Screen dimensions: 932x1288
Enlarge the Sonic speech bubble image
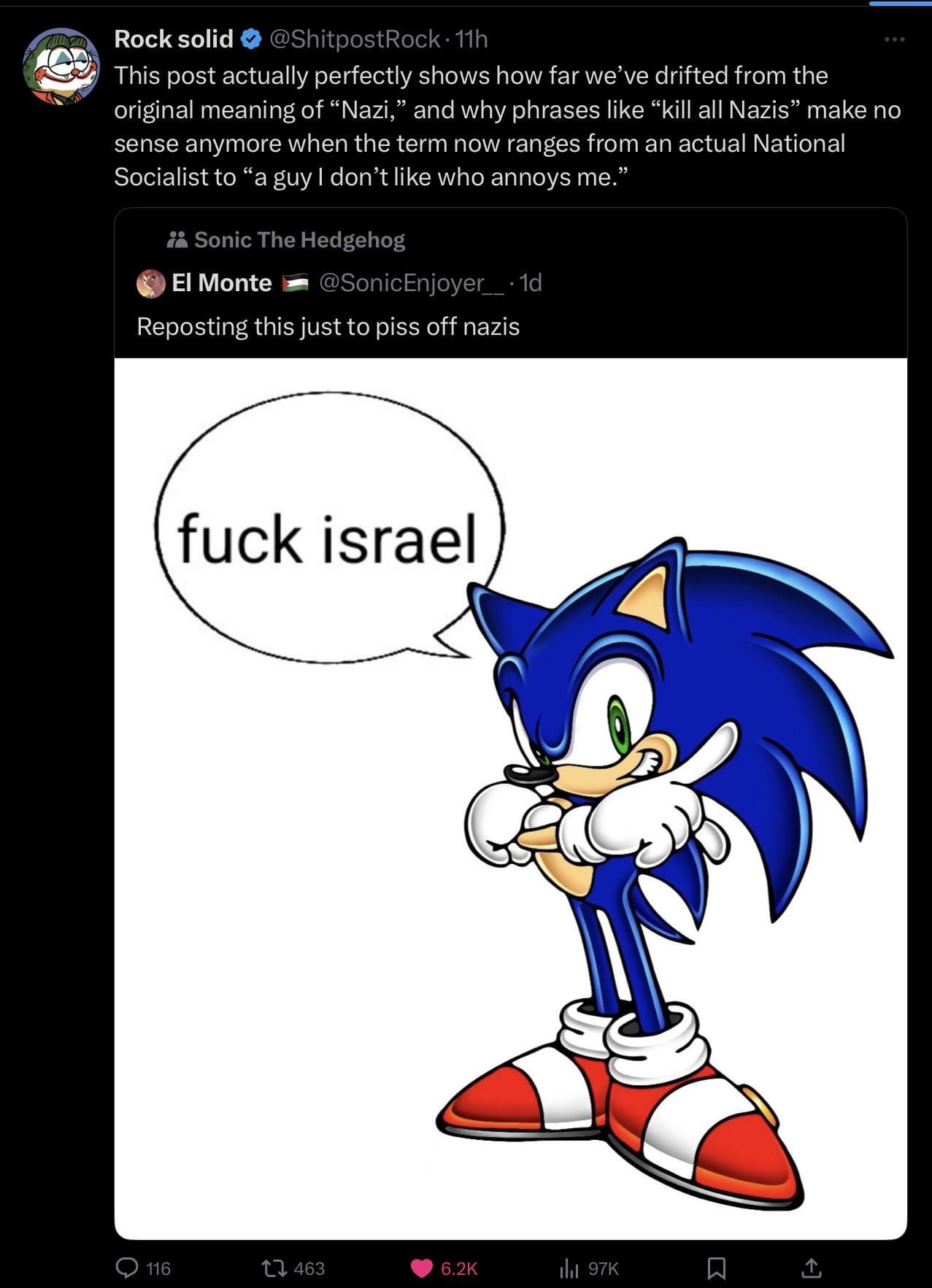point(511,798)
